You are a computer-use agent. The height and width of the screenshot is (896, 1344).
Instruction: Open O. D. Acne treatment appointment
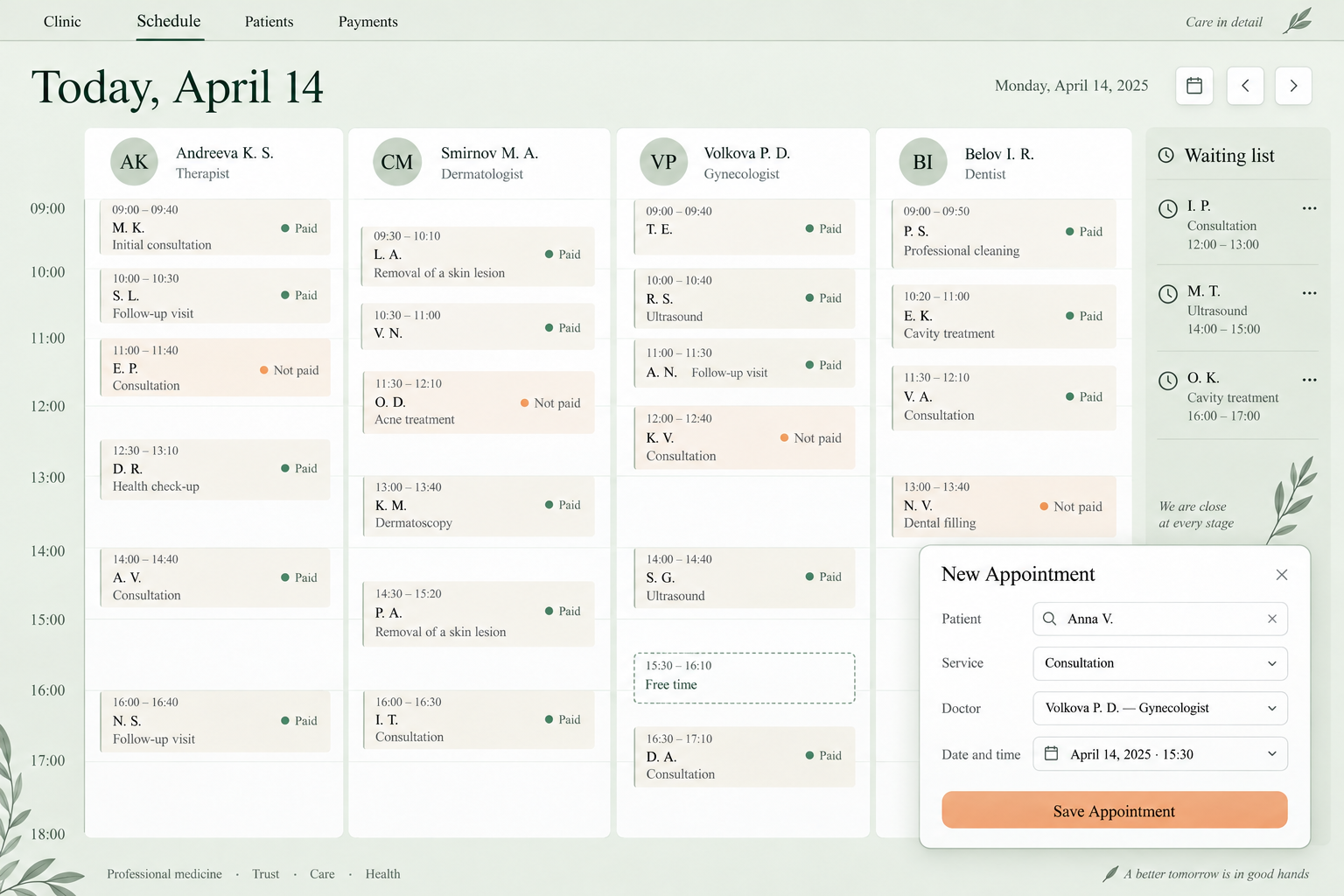click(x=479, y=402)
